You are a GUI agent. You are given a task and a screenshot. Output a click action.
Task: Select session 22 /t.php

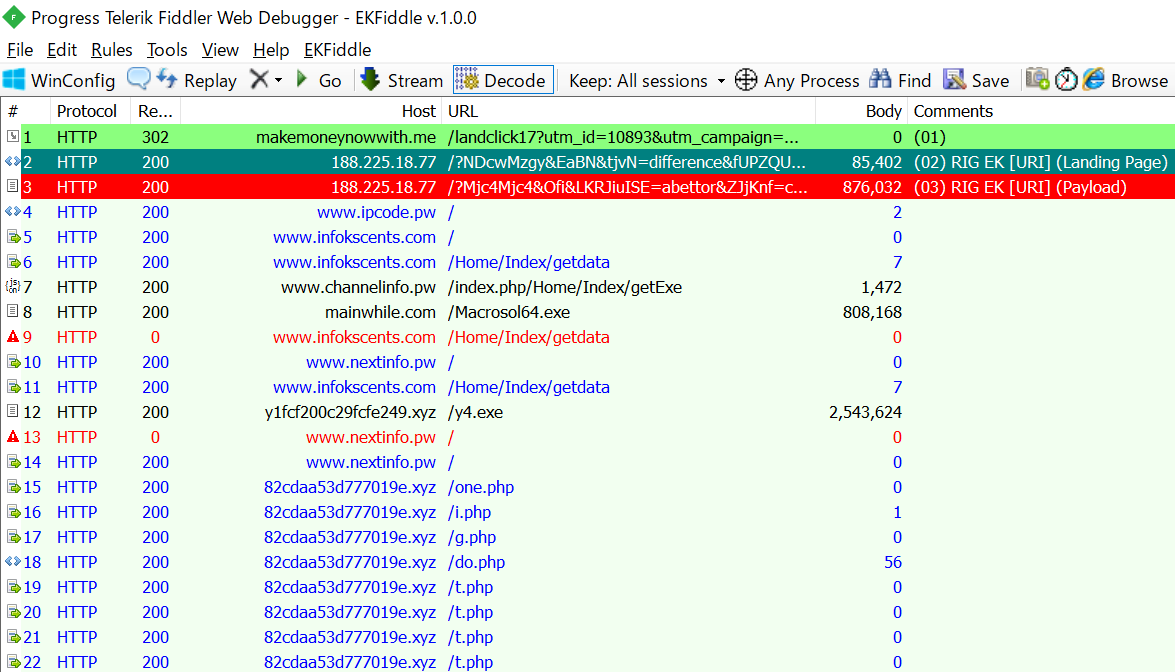[588, 661]
